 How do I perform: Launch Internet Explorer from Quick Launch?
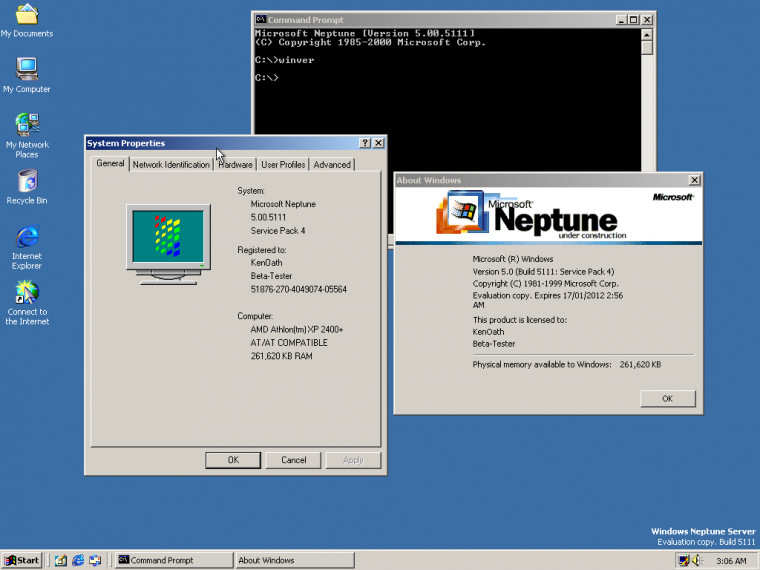[77, 560]
